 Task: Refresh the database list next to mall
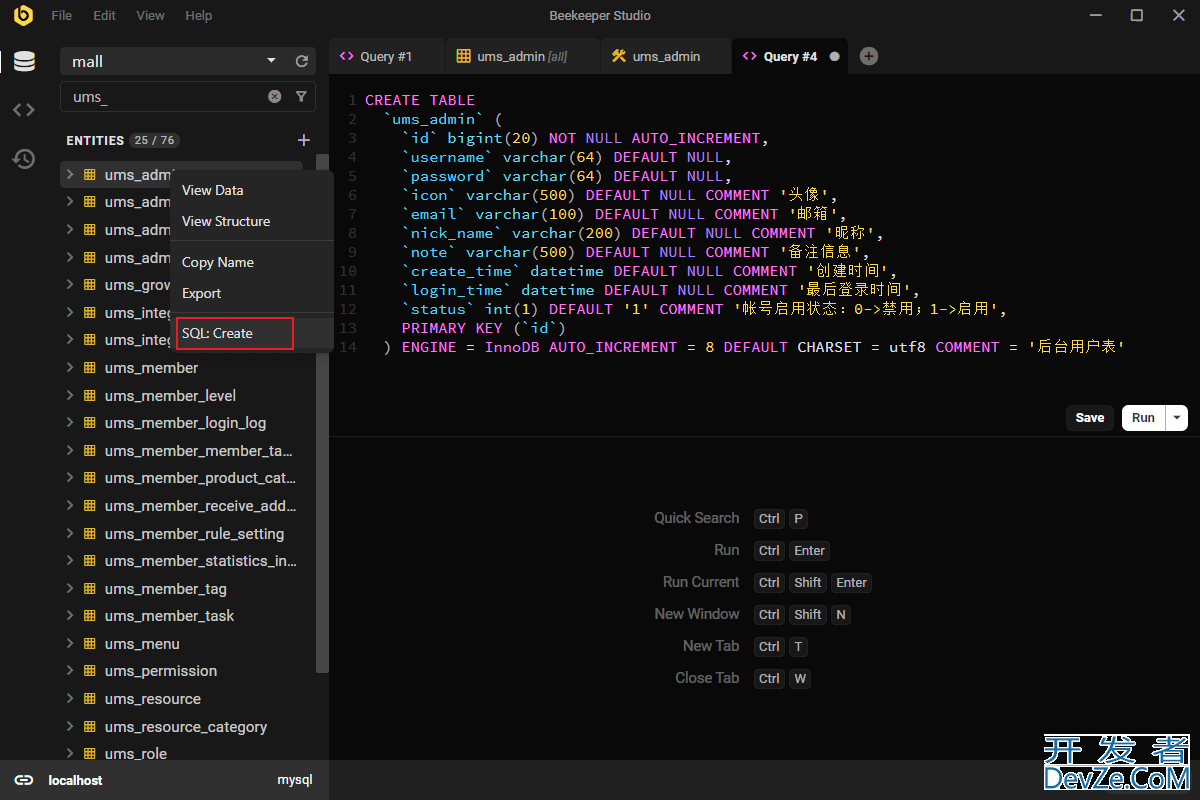(x=302, y=61)
